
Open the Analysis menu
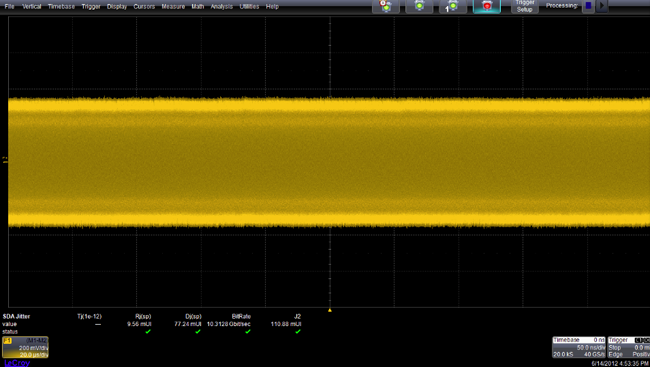(x=221, y=7)
